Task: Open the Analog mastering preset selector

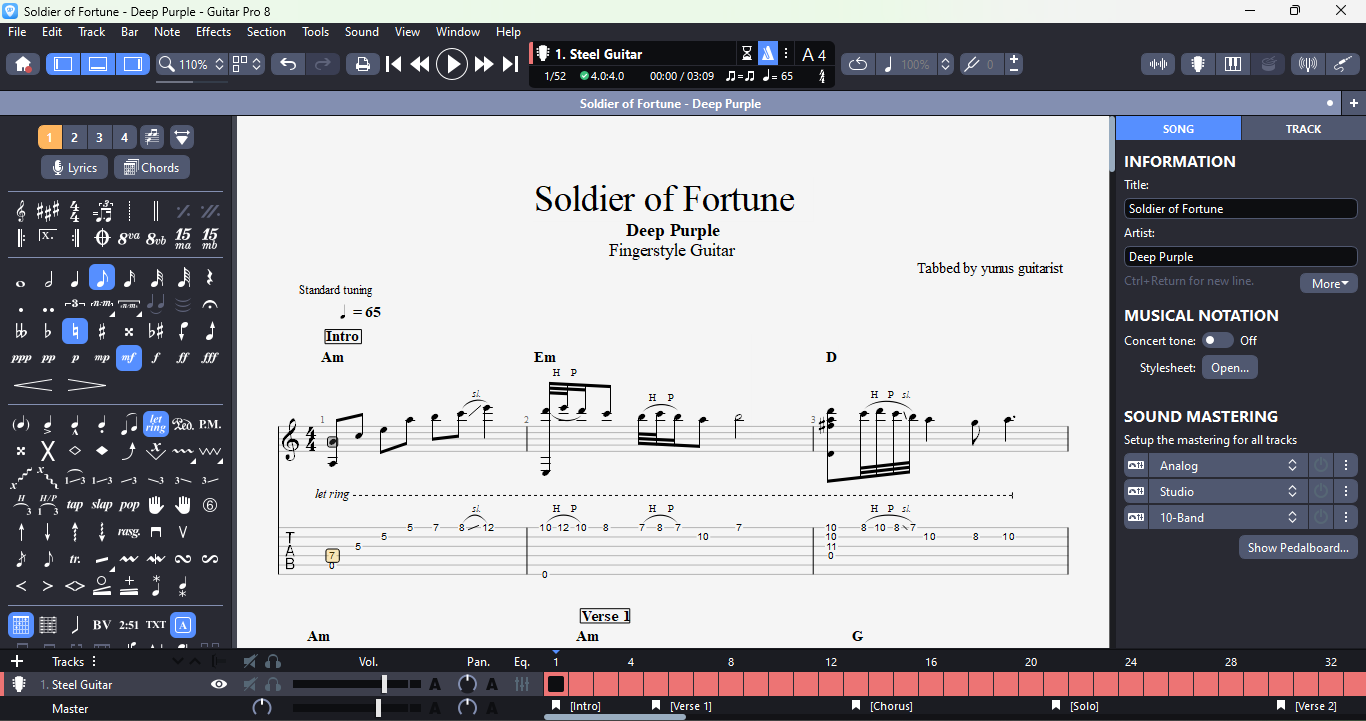Action: coord(1227,466)
